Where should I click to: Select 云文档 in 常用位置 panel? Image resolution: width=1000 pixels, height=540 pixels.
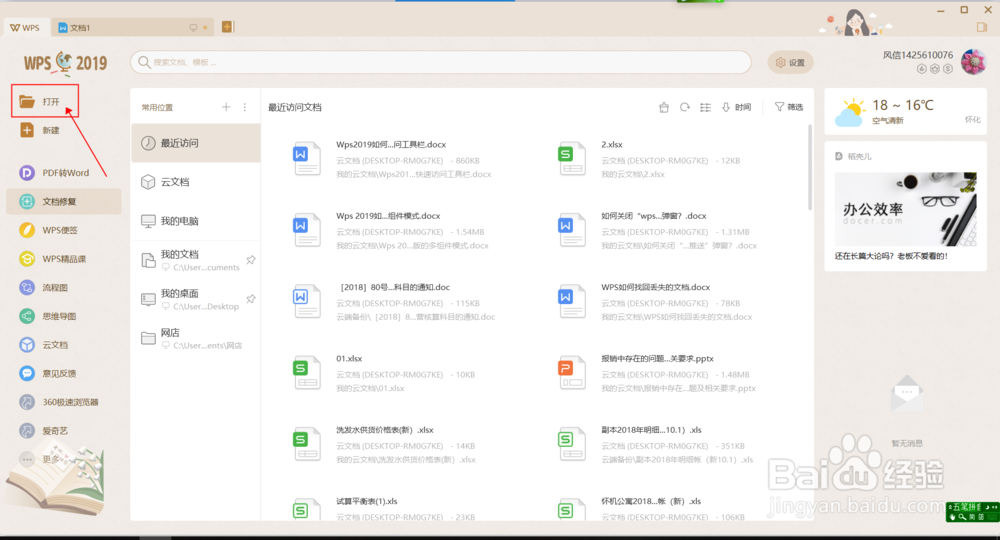coord(196,182)
